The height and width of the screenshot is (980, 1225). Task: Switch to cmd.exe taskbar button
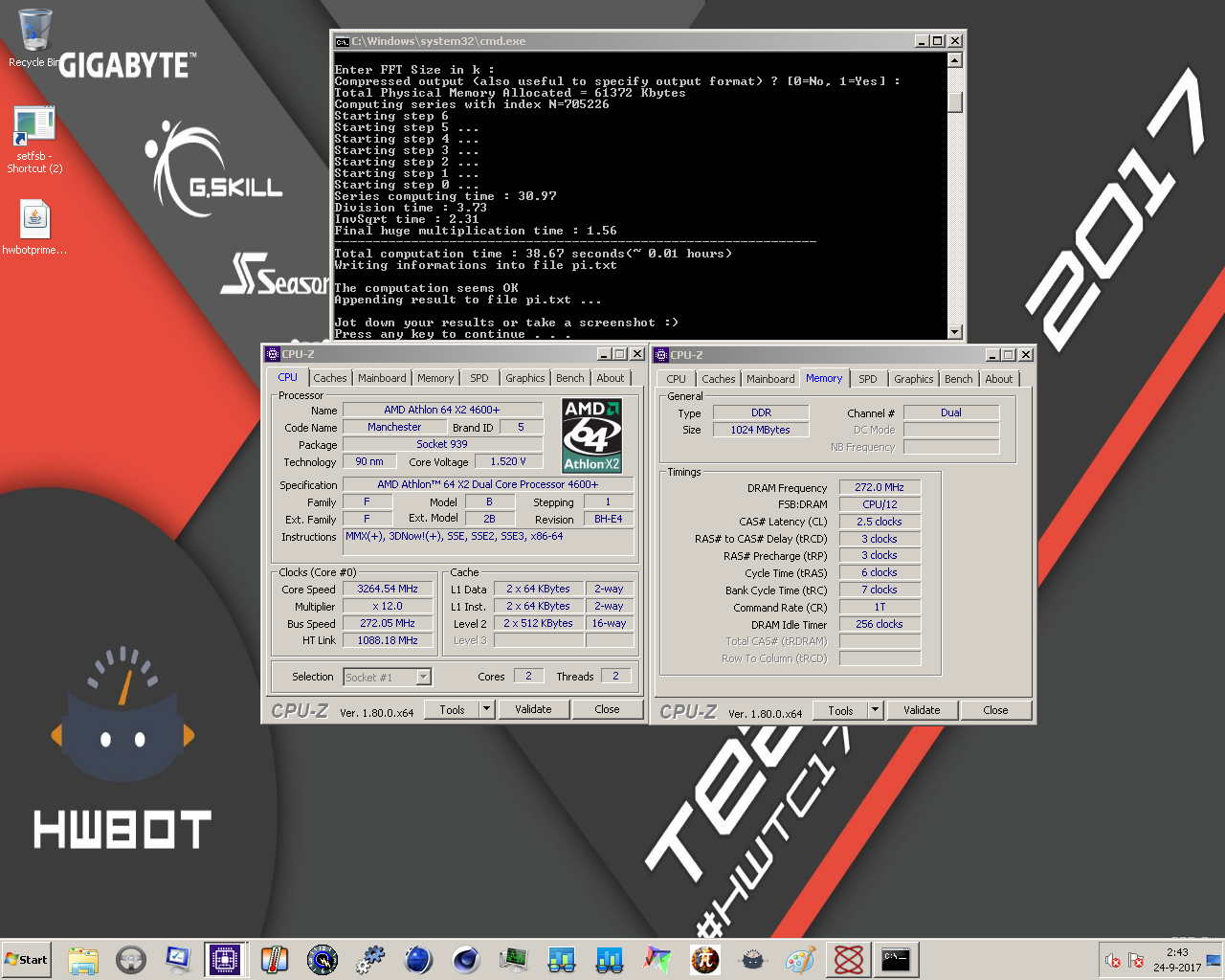click(897, 959)
